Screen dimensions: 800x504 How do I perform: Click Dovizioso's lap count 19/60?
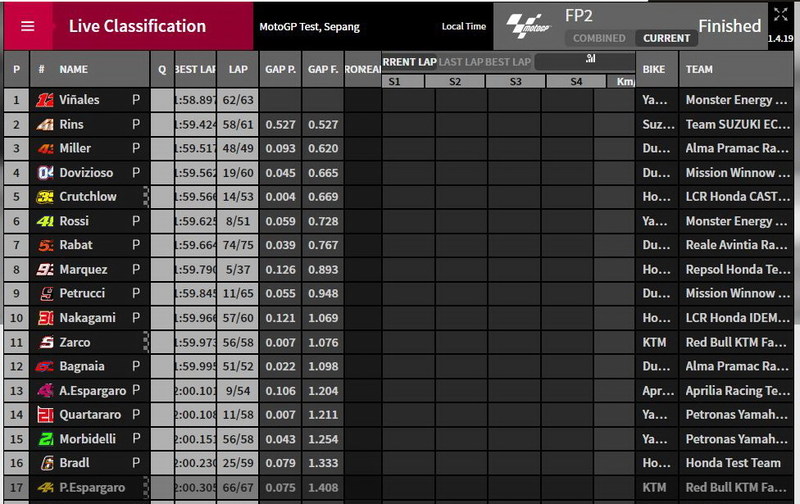[x=238, y=173]
